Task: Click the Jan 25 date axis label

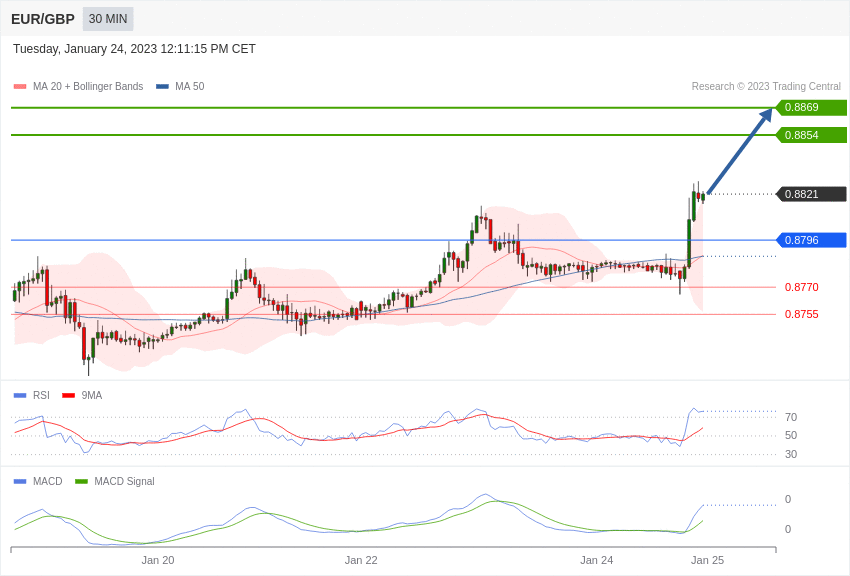Action: (707, 560)
